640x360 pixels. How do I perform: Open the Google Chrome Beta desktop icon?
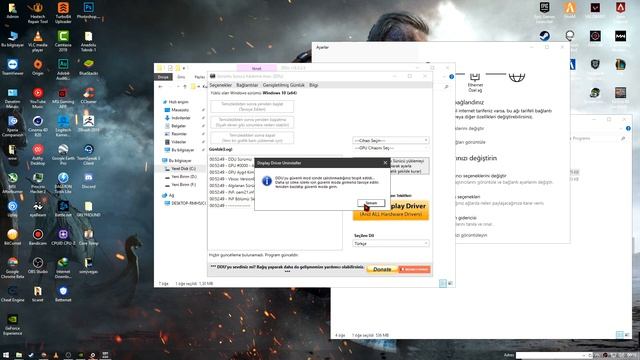[x=12, y=268]
